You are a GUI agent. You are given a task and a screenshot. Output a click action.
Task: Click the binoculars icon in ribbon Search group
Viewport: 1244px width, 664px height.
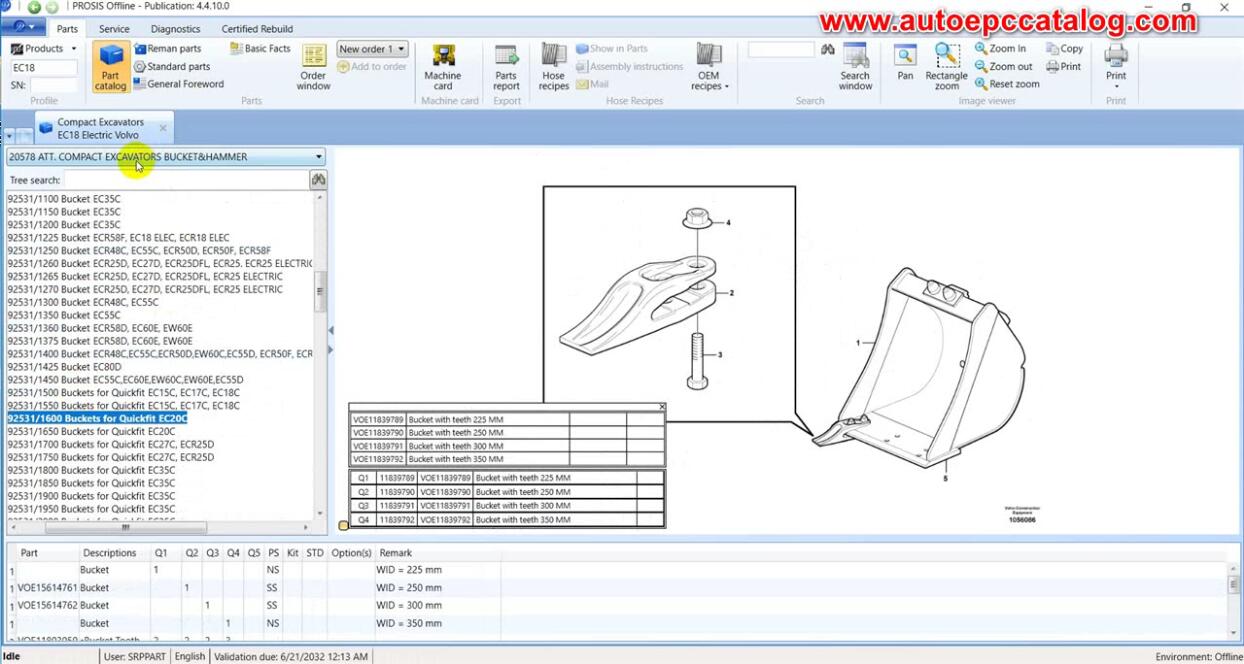827,49
